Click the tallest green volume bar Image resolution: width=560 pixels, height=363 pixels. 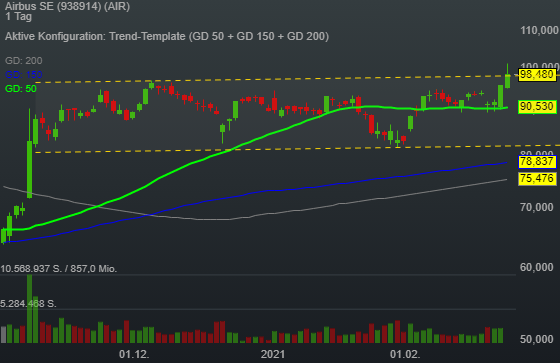coord(29,309)
